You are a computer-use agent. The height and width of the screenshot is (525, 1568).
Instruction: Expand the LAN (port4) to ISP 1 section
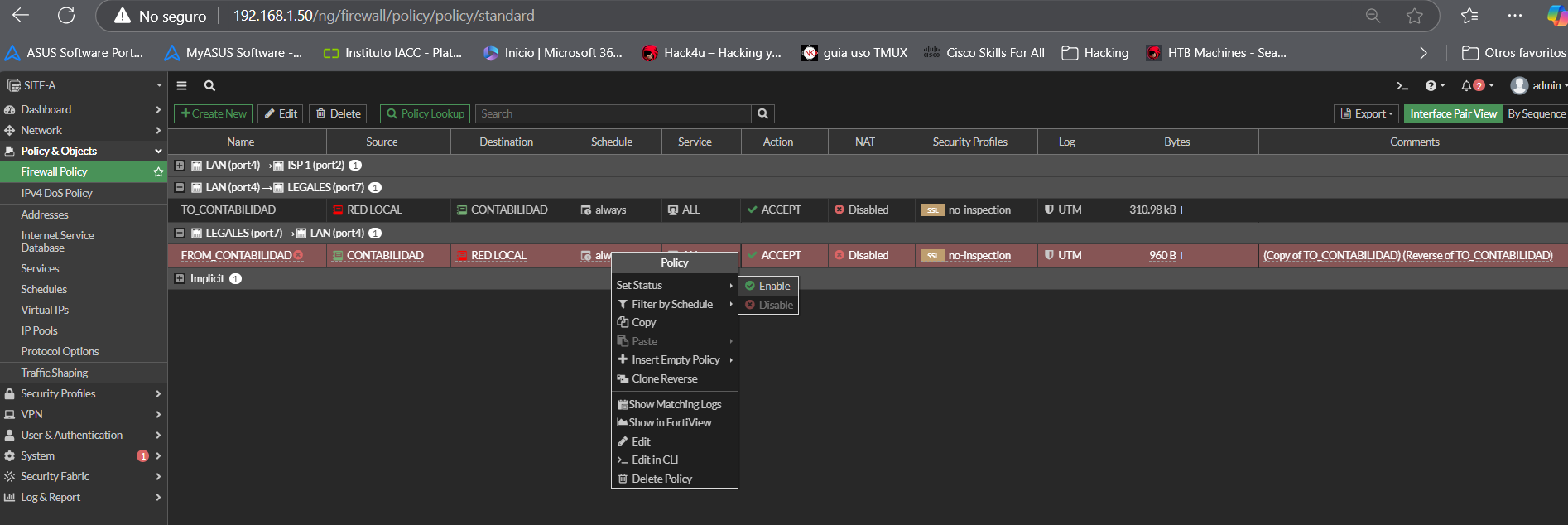[x=180, y=166]
